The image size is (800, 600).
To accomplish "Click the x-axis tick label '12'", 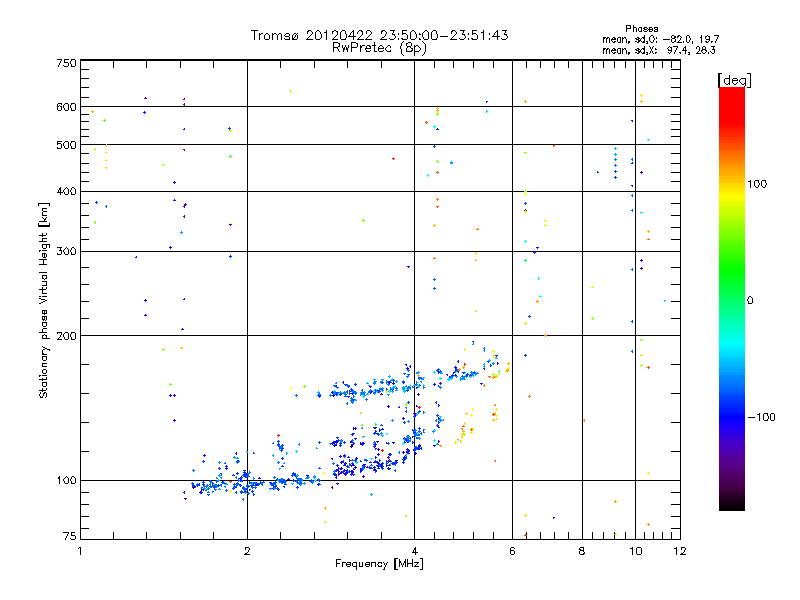I will point(680,551).
